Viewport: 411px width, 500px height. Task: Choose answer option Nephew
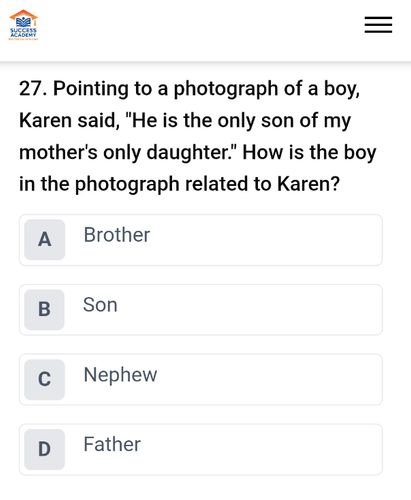(x=201, y=380)
